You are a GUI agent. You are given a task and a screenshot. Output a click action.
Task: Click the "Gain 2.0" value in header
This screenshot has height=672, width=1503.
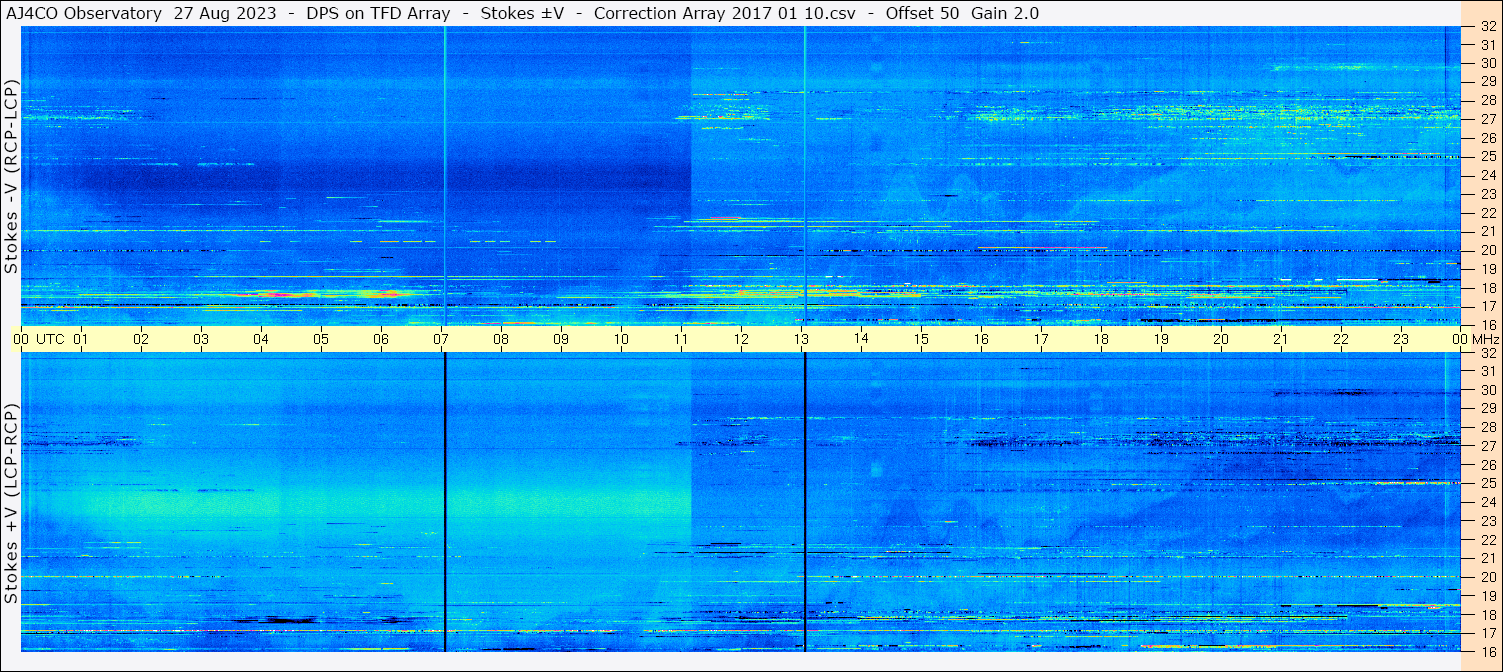1005,13
